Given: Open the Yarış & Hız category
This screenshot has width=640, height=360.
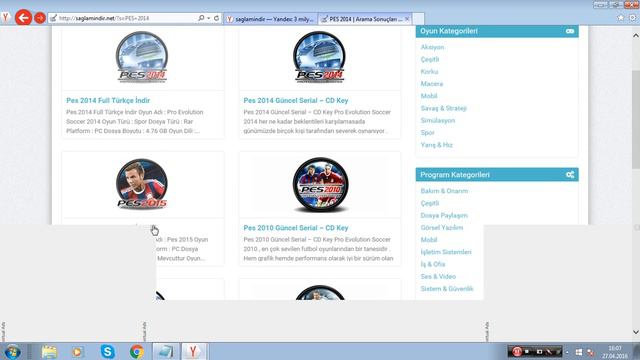Looking at the screenshot, I should pyautogui.click(x=436, y=145).
